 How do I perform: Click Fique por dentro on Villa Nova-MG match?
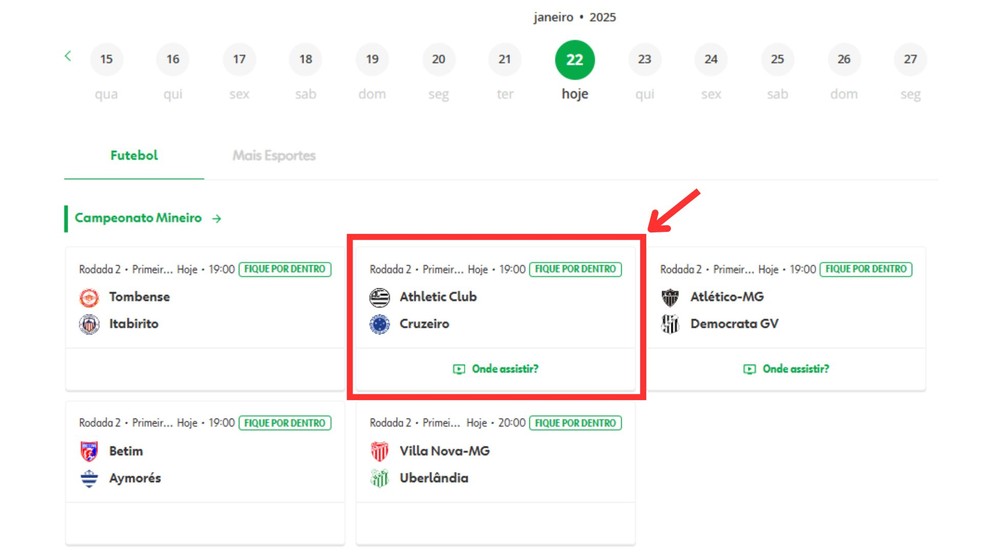pyautogui.click(x=575, y=423)
